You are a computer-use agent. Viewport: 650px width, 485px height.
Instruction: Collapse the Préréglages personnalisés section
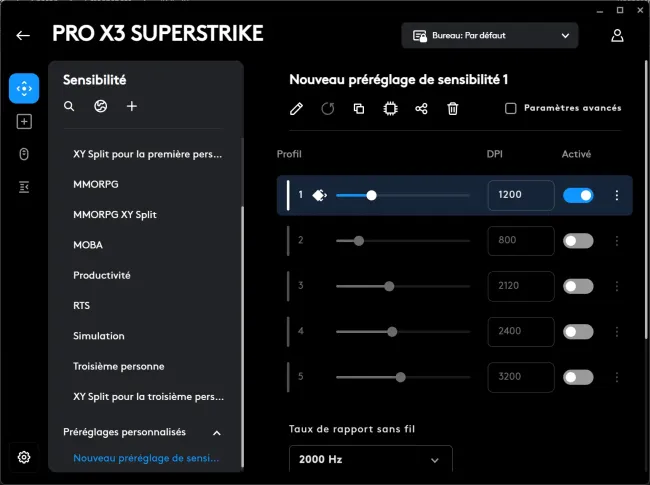click(217, 433)
